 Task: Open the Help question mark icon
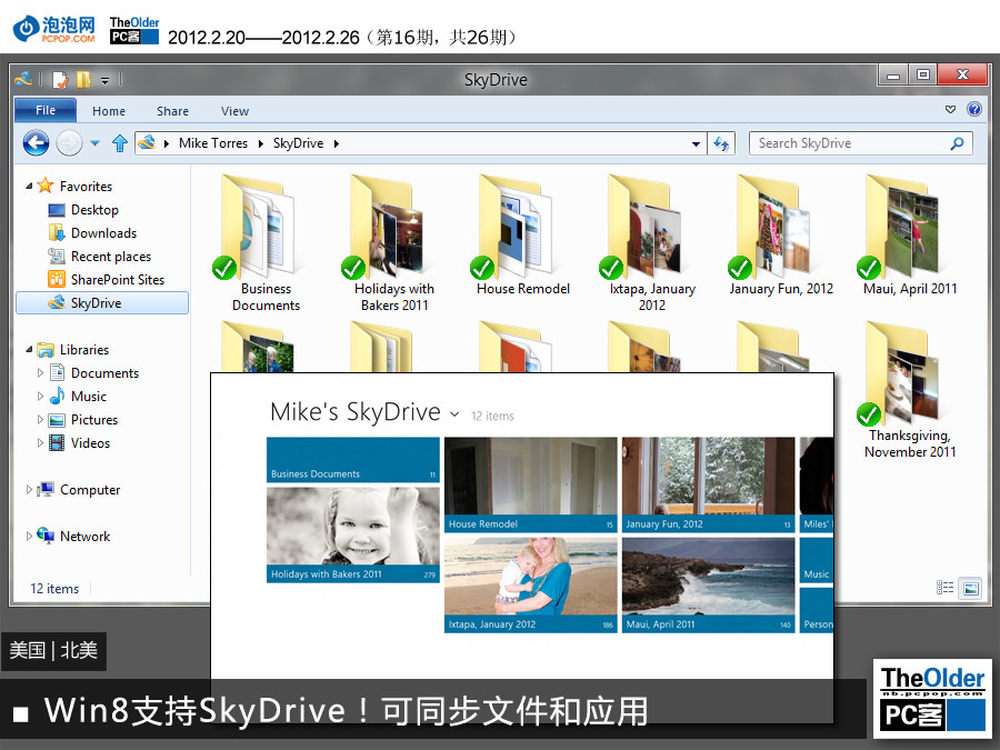pyautogui.click(x=974, y=109)
